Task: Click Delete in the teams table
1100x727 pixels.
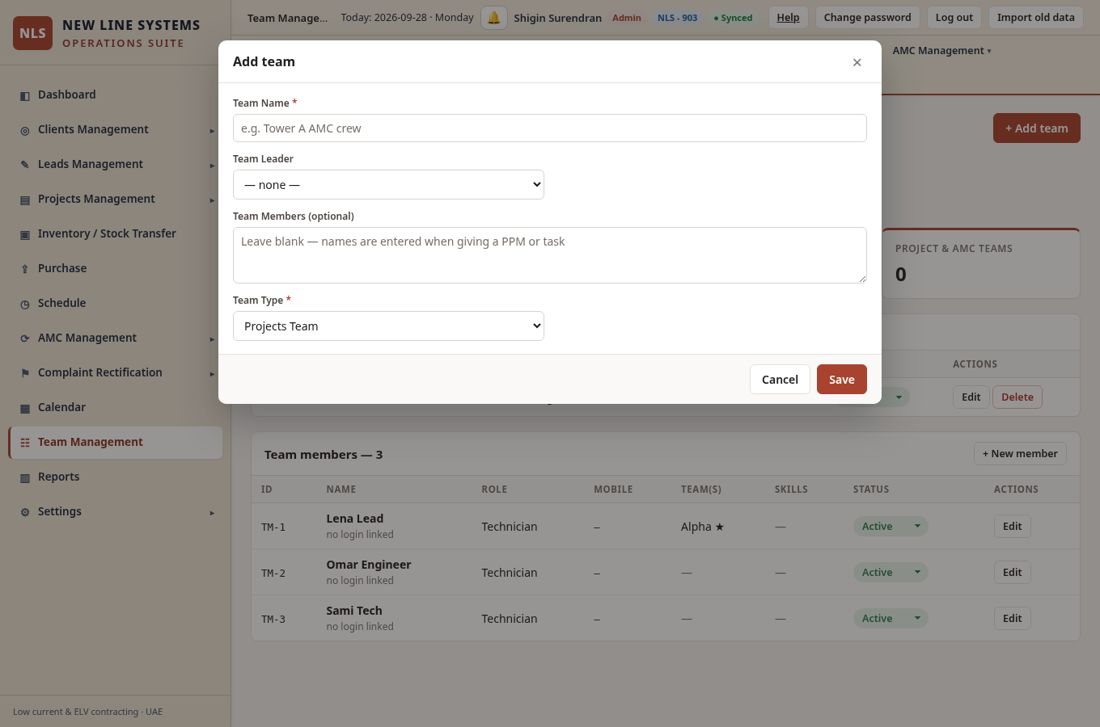Action: [x=1017, y=397]
